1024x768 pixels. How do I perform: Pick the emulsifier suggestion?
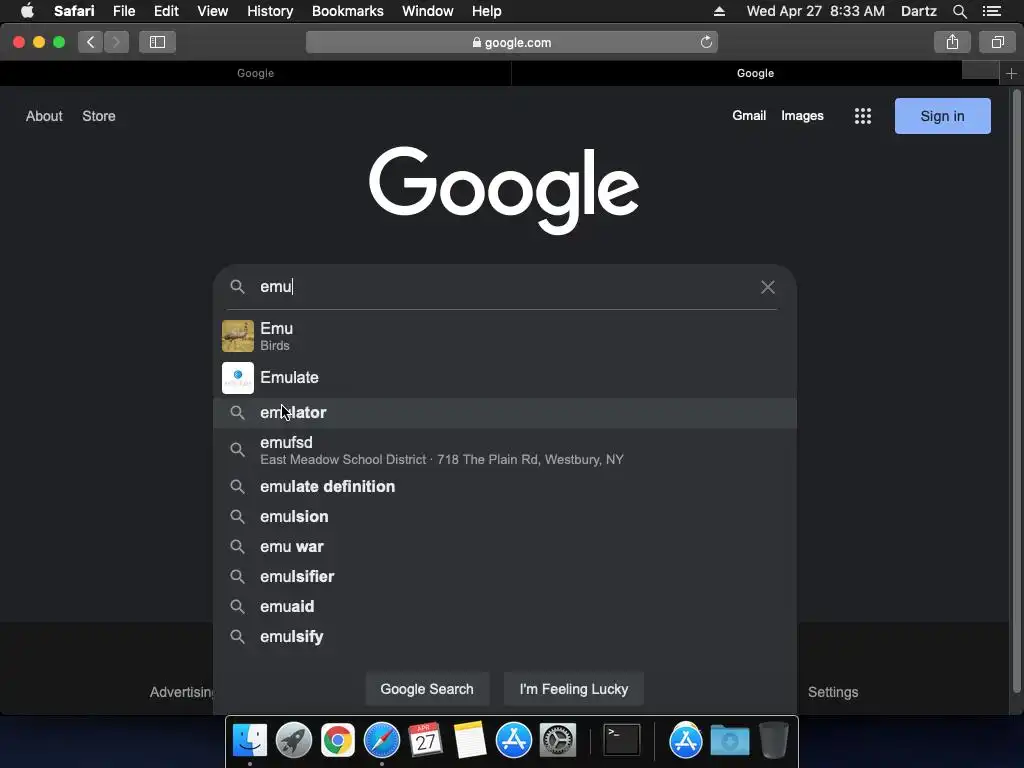point(505,577)
